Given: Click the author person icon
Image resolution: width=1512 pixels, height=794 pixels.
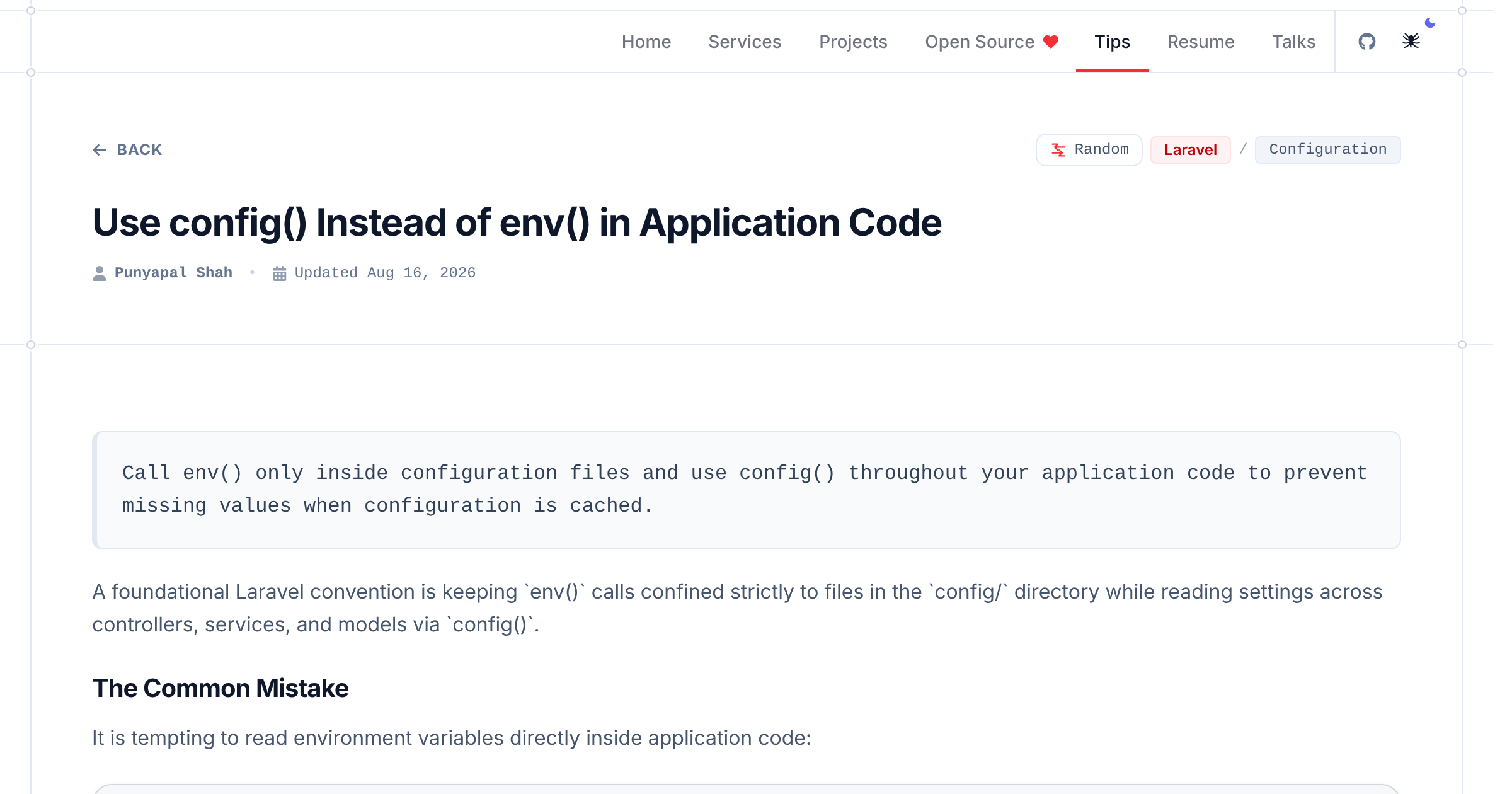Looking at the screenshot, I should tap(100, 273).
